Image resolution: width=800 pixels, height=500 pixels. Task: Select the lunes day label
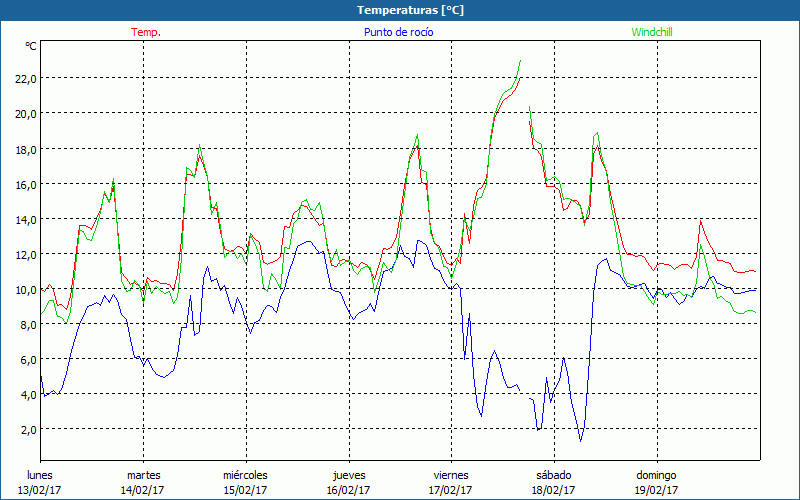click(x=40, y=474)
